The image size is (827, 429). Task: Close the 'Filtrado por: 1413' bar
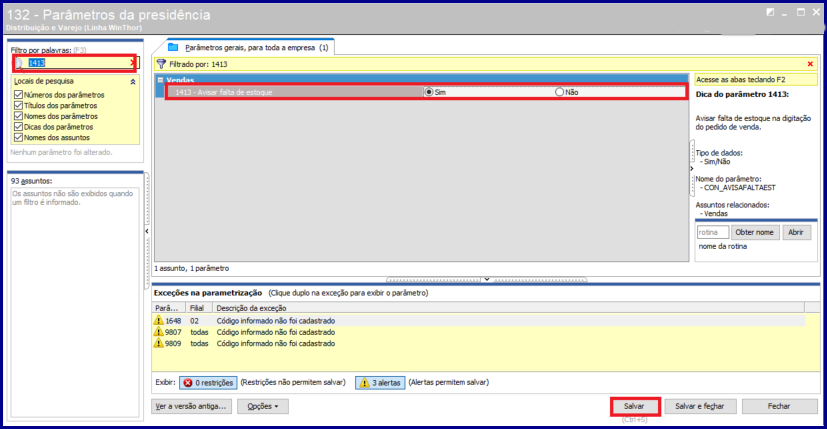[x=810, y=64]
